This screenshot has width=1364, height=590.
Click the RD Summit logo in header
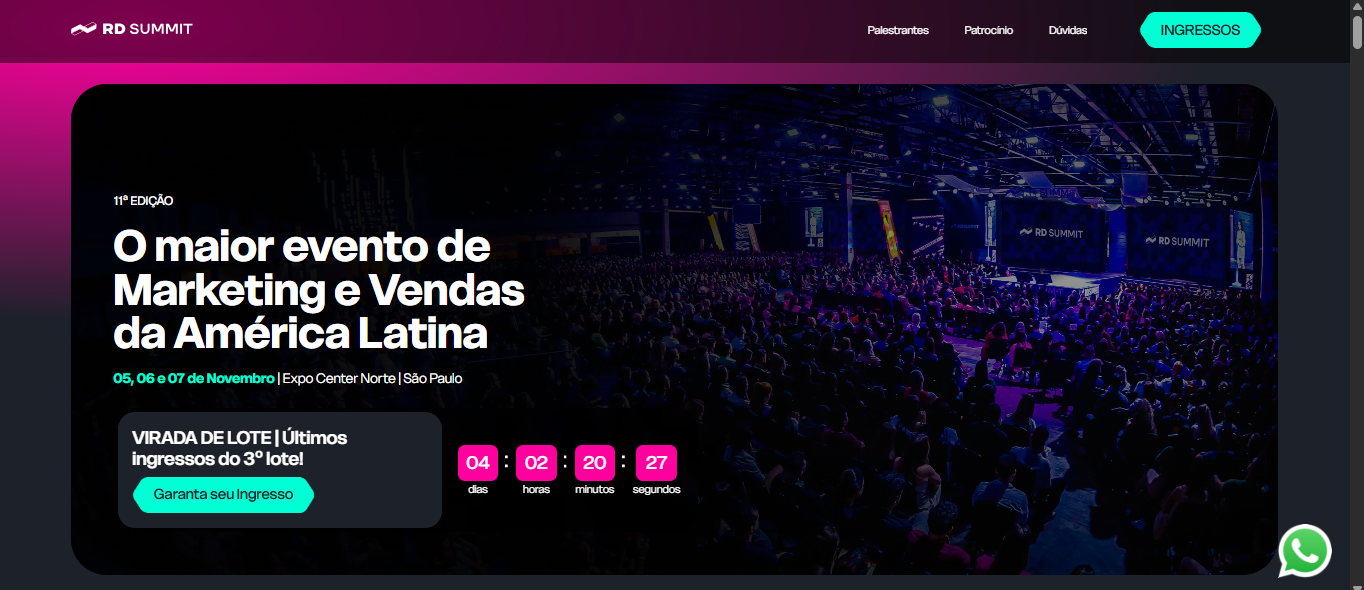pyautogui.click(x=132, y=29)
